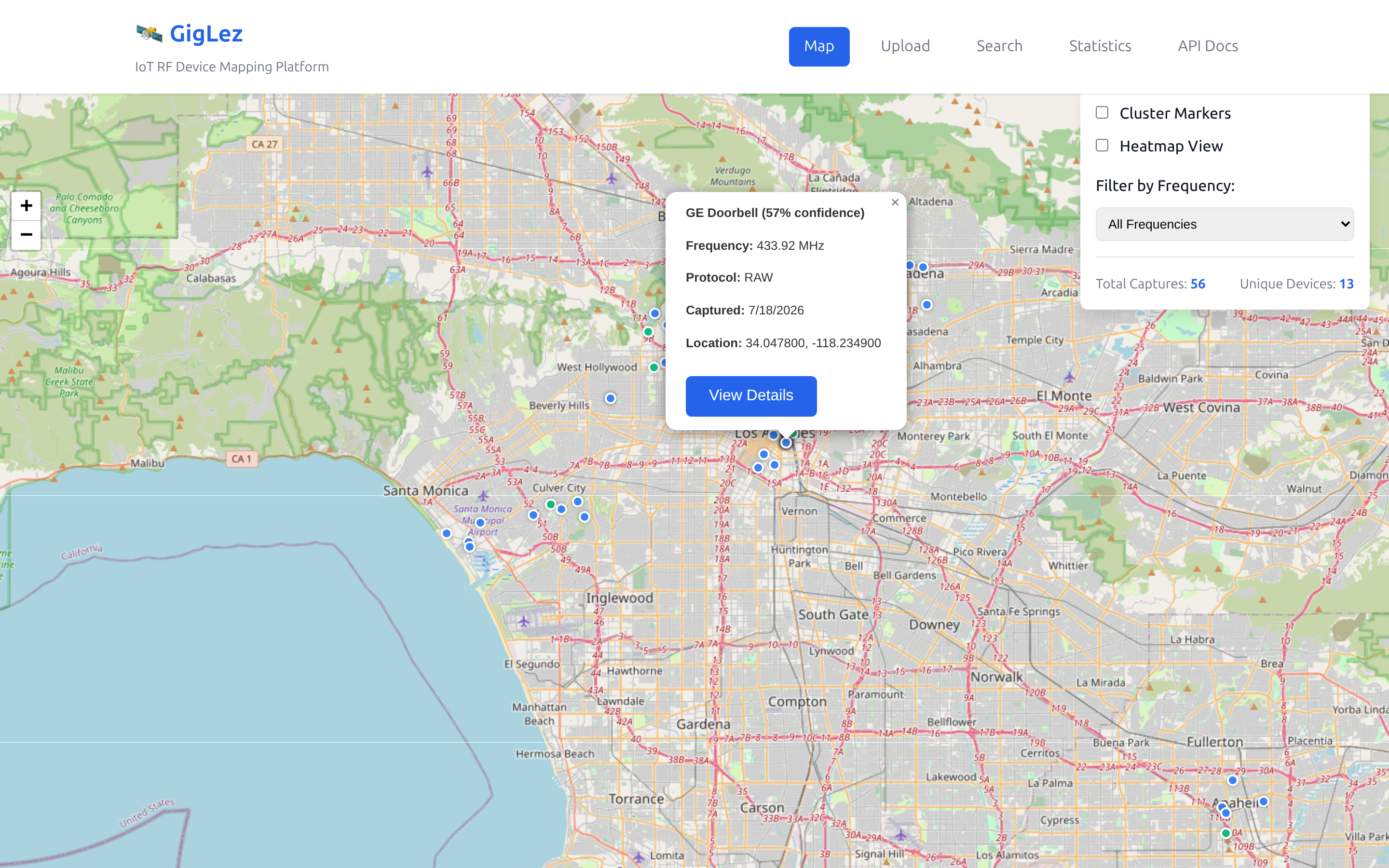Open the GigLez home link
The width and height of the screenshot is (1389, 868).
click(x=206, y=33)
